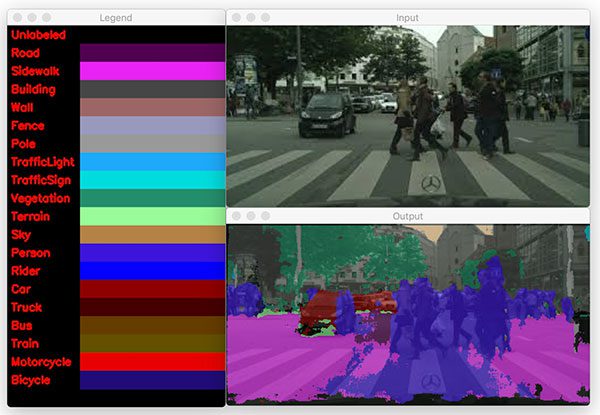Viewport: 600px width, 415px height.
Task: Select the 'Fence' legend text
Action: (x=28, y=125)
